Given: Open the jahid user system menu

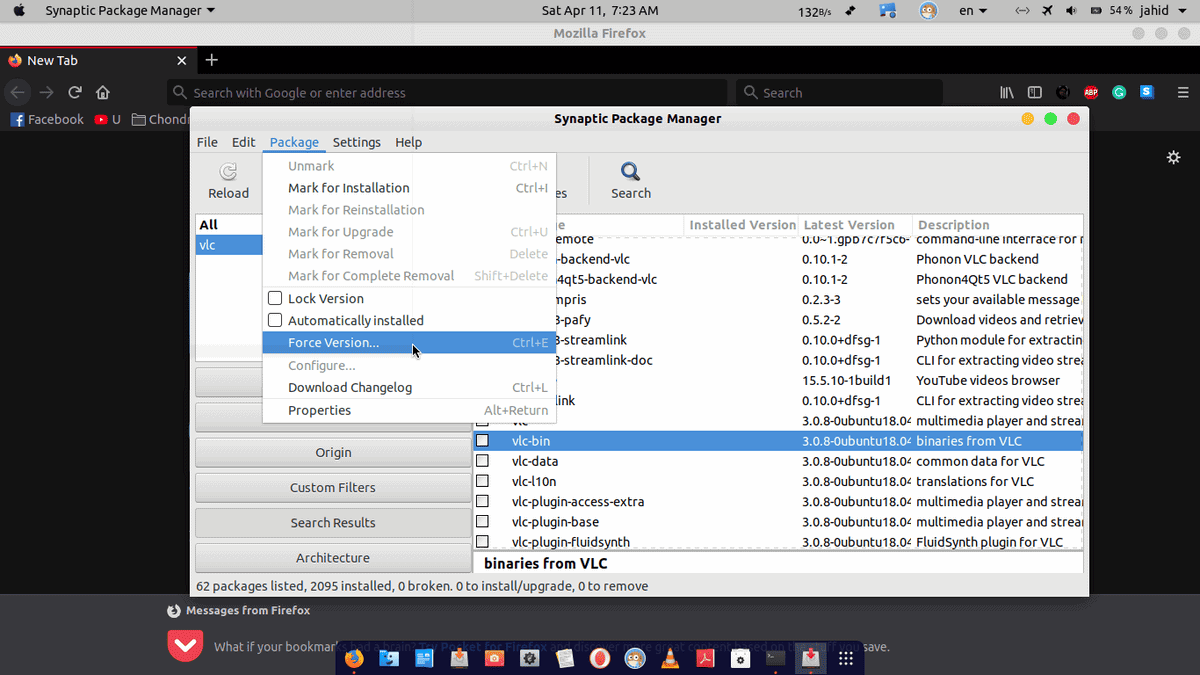Looking at the screenshot, I should (1165, 10).
